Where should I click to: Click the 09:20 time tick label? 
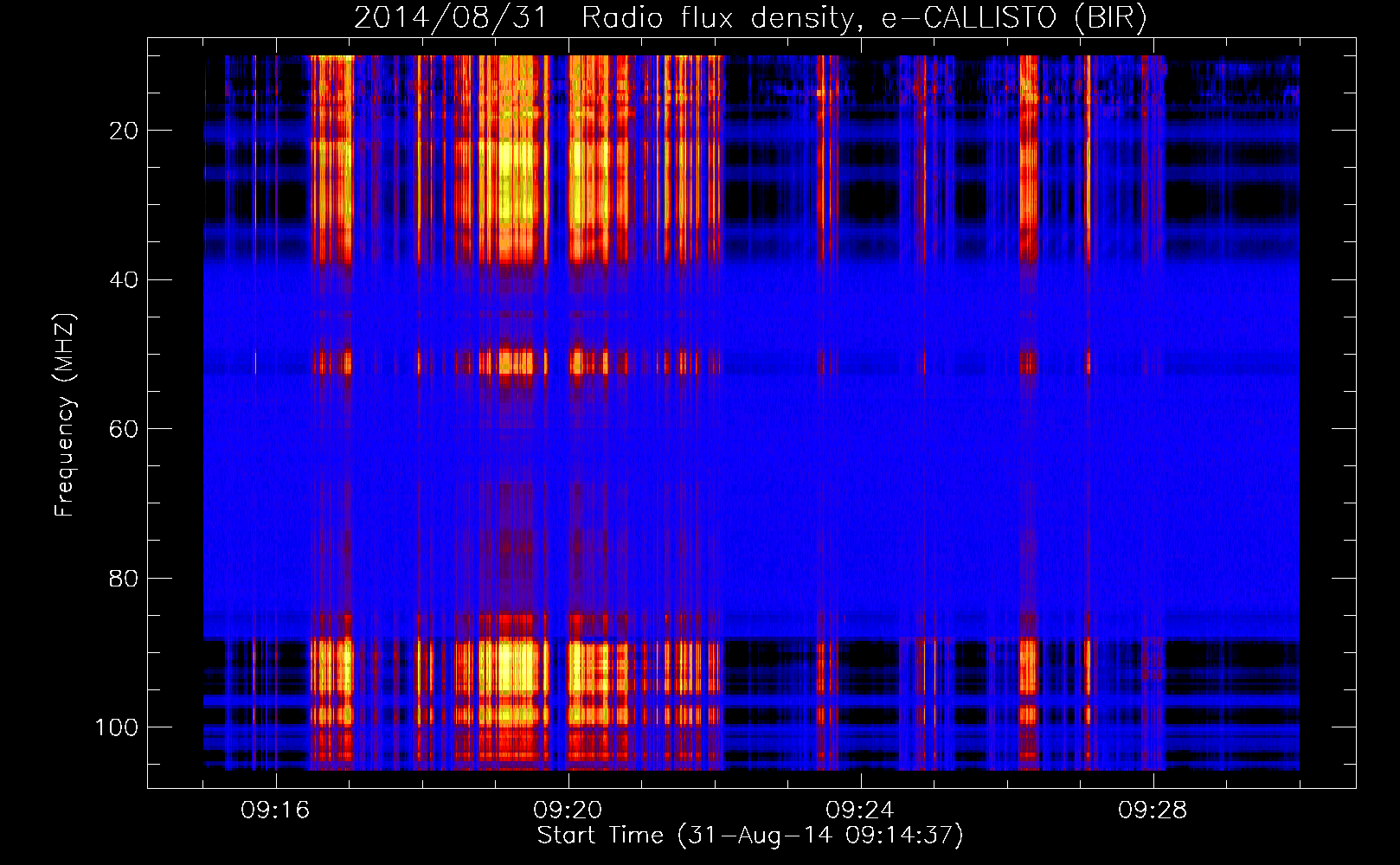tap(568, 811)
